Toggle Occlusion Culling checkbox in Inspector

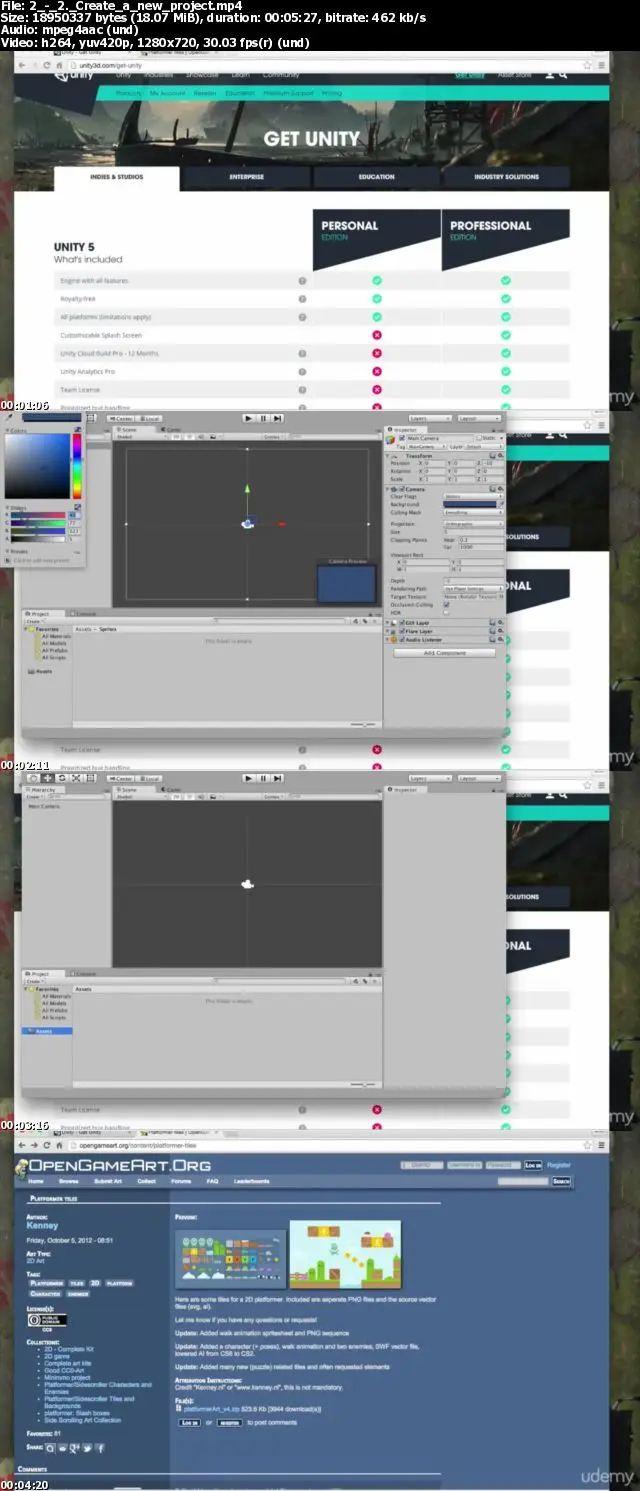point(446,605)
